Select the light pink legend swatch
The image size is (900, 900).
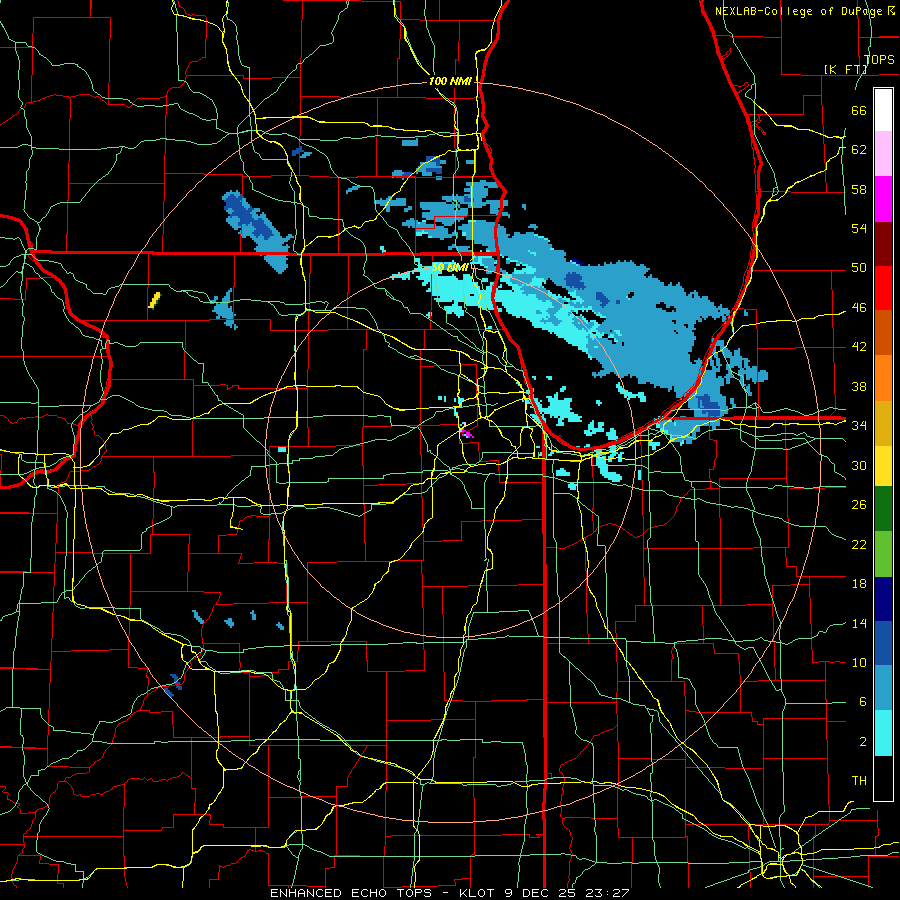tap(883, 153)
